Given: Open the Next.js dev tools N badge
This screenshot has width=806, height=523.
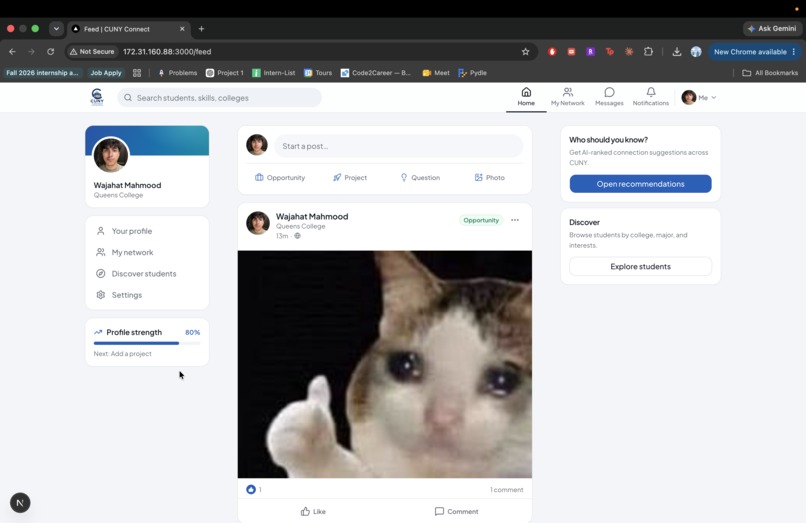Looking at the screenshot, I should click(20, 503).
